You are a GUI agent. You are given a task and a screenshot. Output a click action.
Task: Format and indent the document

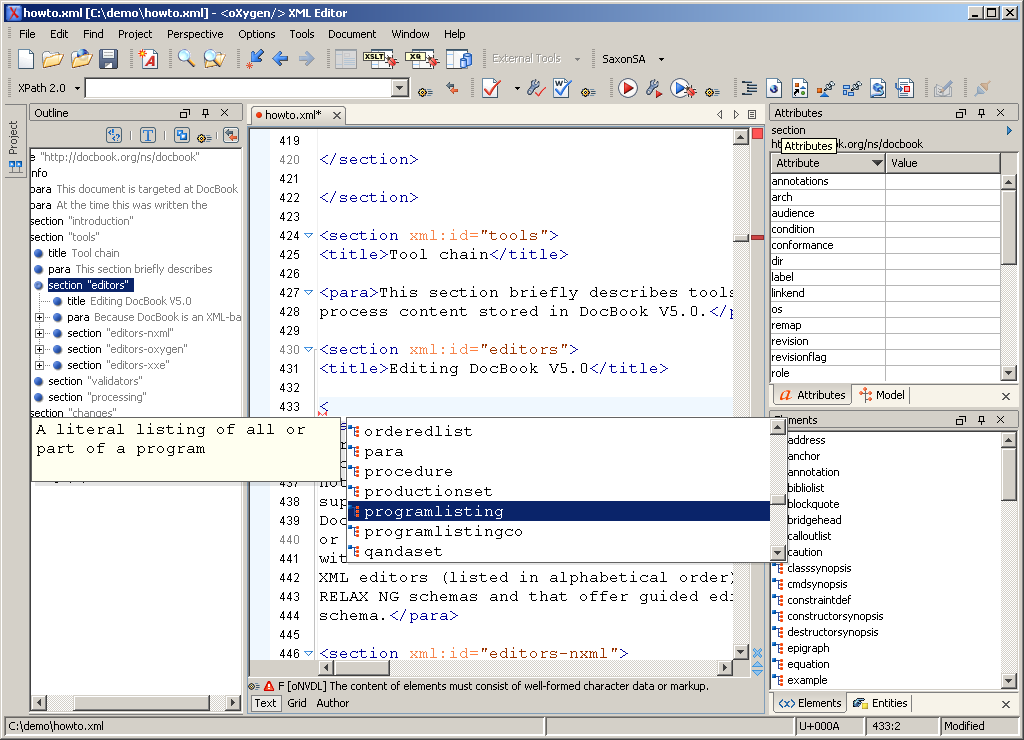coord(749,88)
